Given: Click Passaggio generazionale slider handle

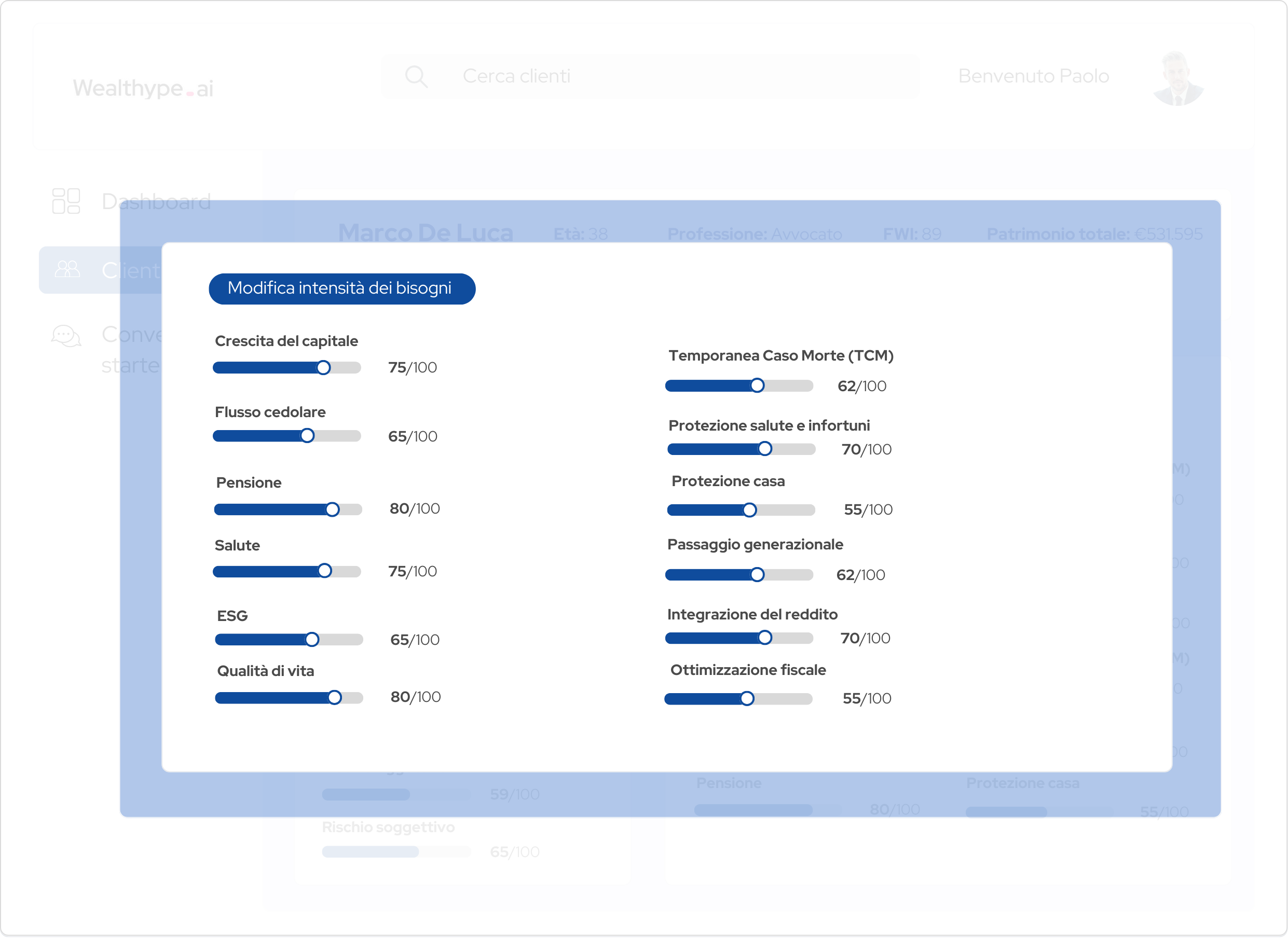Looking at the screenshot, I should 757,575.
